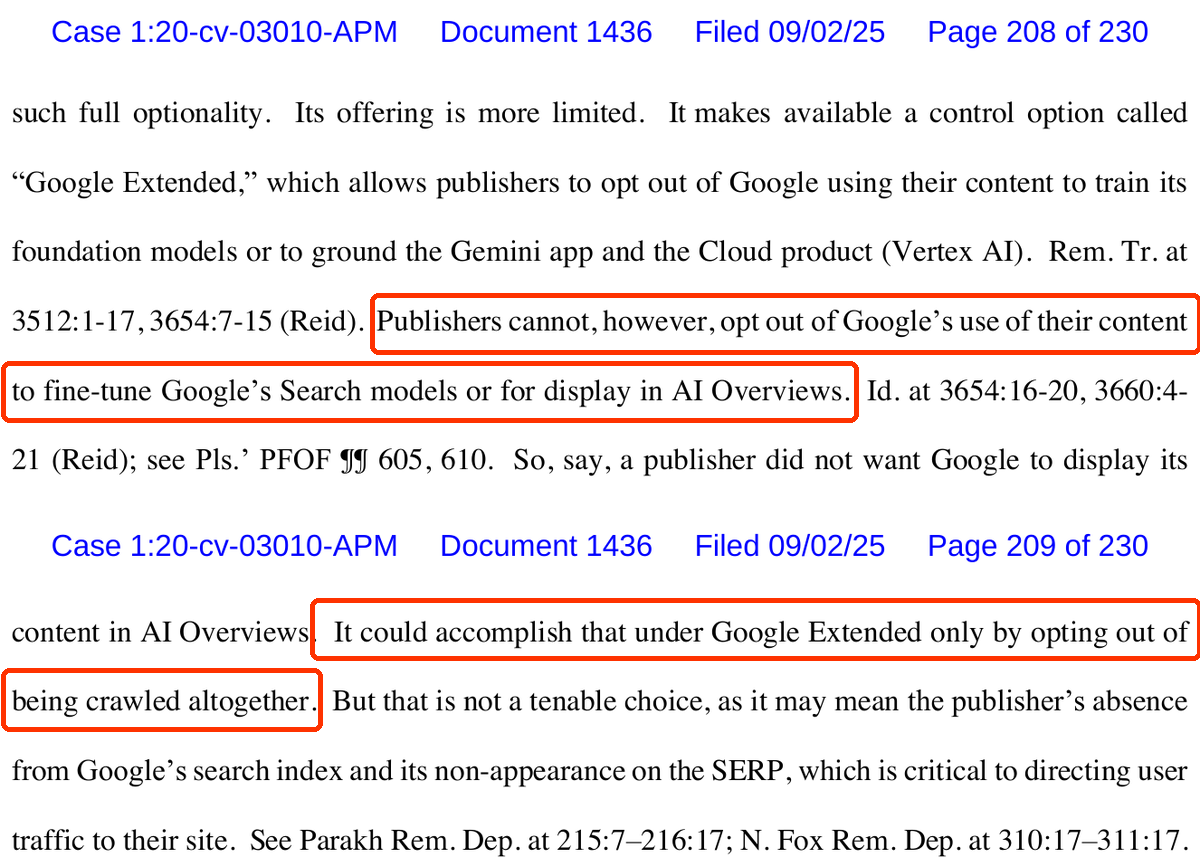Select 'Page 208 of 230' text
This screenshot has height=867, width=1200.
point(1038,32)
